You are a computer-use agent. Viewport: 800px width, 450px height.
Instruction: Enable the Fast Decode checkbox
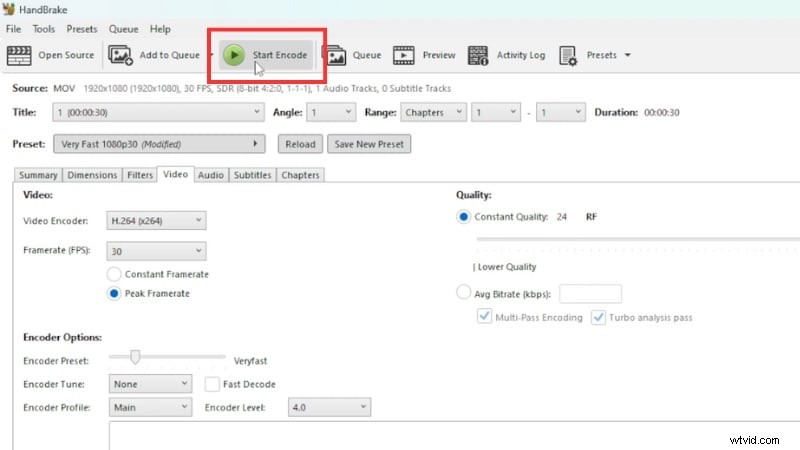[x=212, y=384]
